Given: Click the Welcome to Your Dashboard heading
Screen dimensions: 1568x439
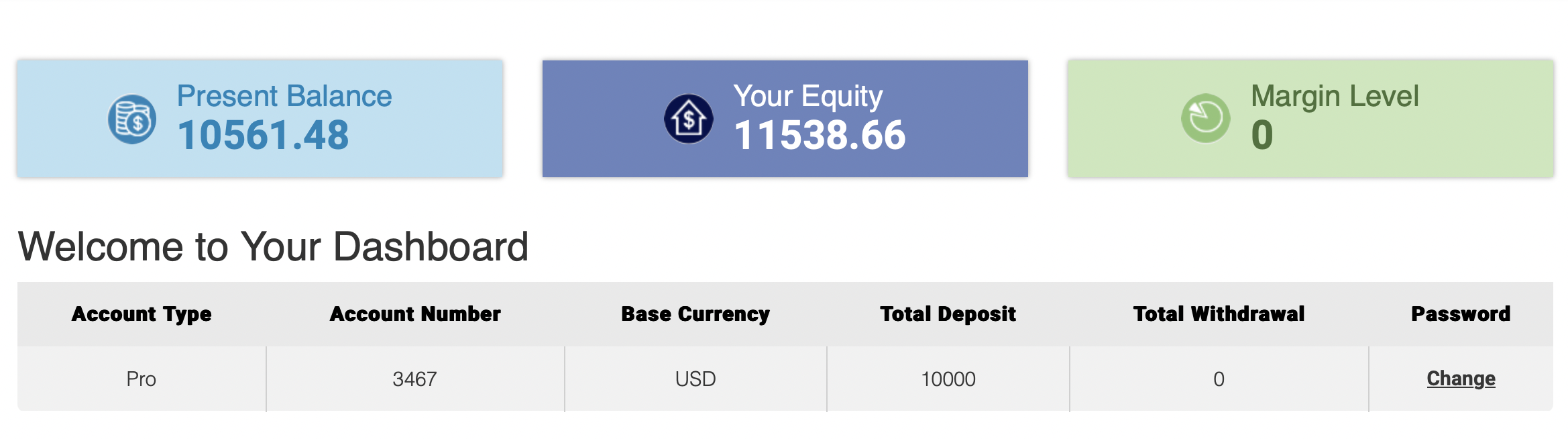Looking at the screenshot, I should pos(273,246).
